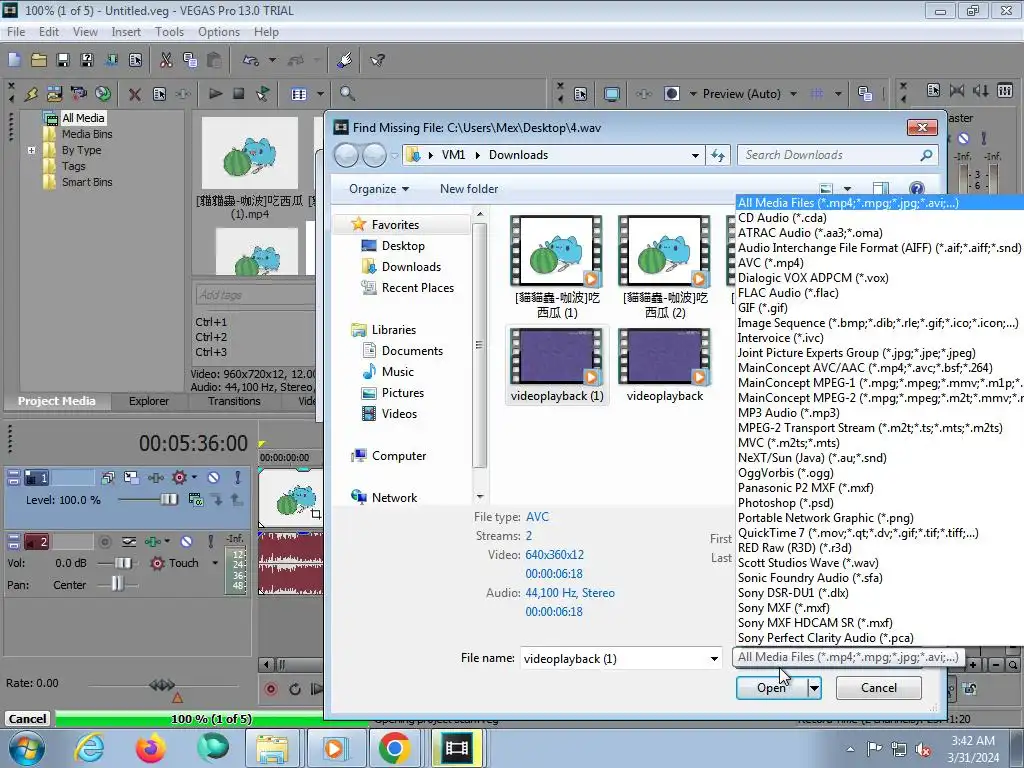Click the Back button in file dialog

point(346,155)
